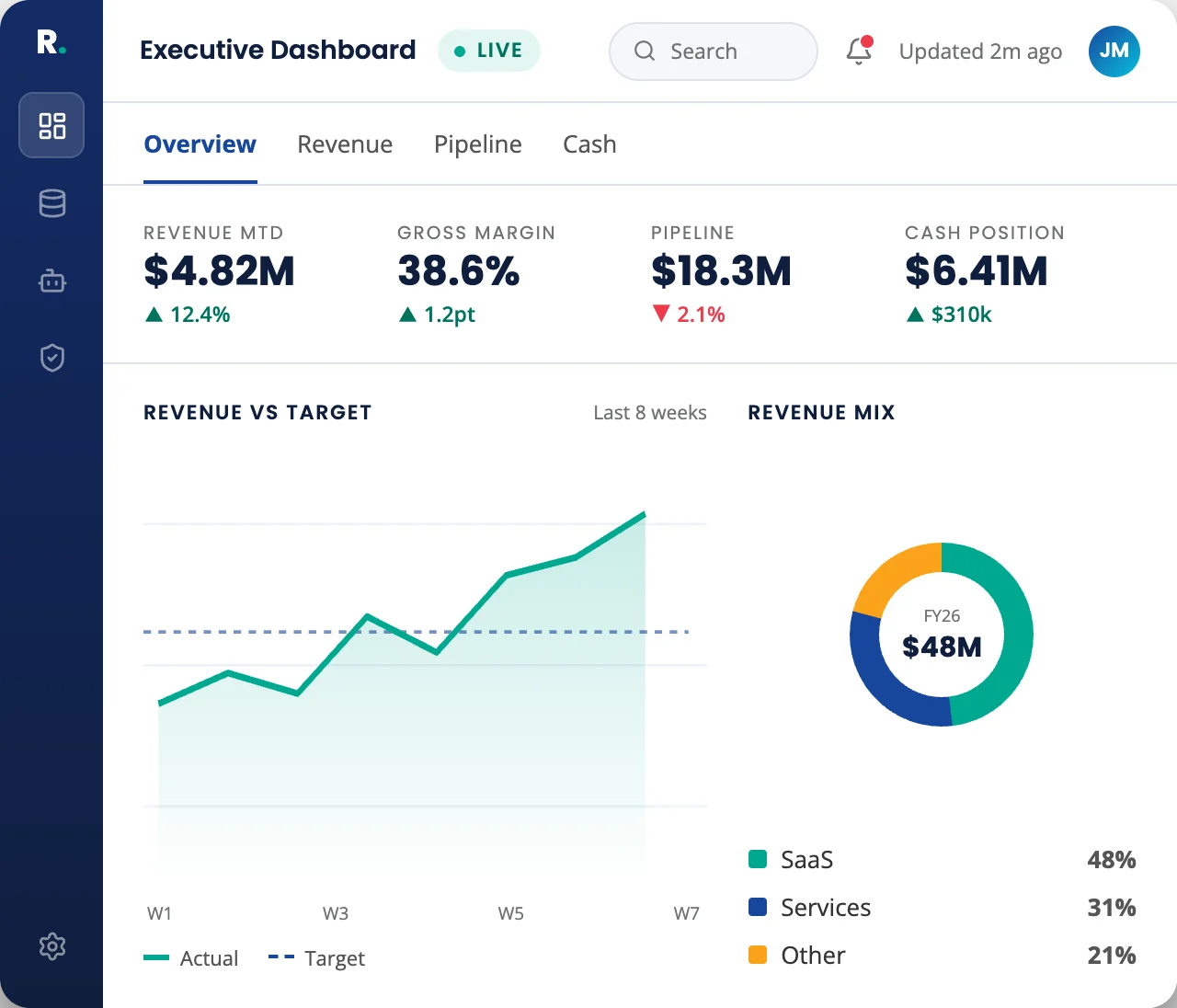Click the SaaS teal legend swatch
Viewport: 1177px width, 1008px height.
pyautogui.click(x=758, y=859)
